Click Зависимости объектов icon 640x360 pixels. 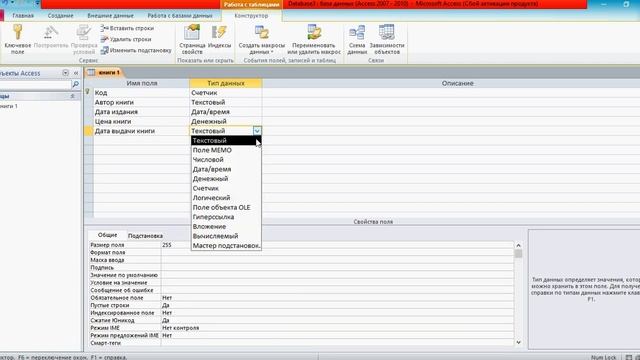click(387, 39)
